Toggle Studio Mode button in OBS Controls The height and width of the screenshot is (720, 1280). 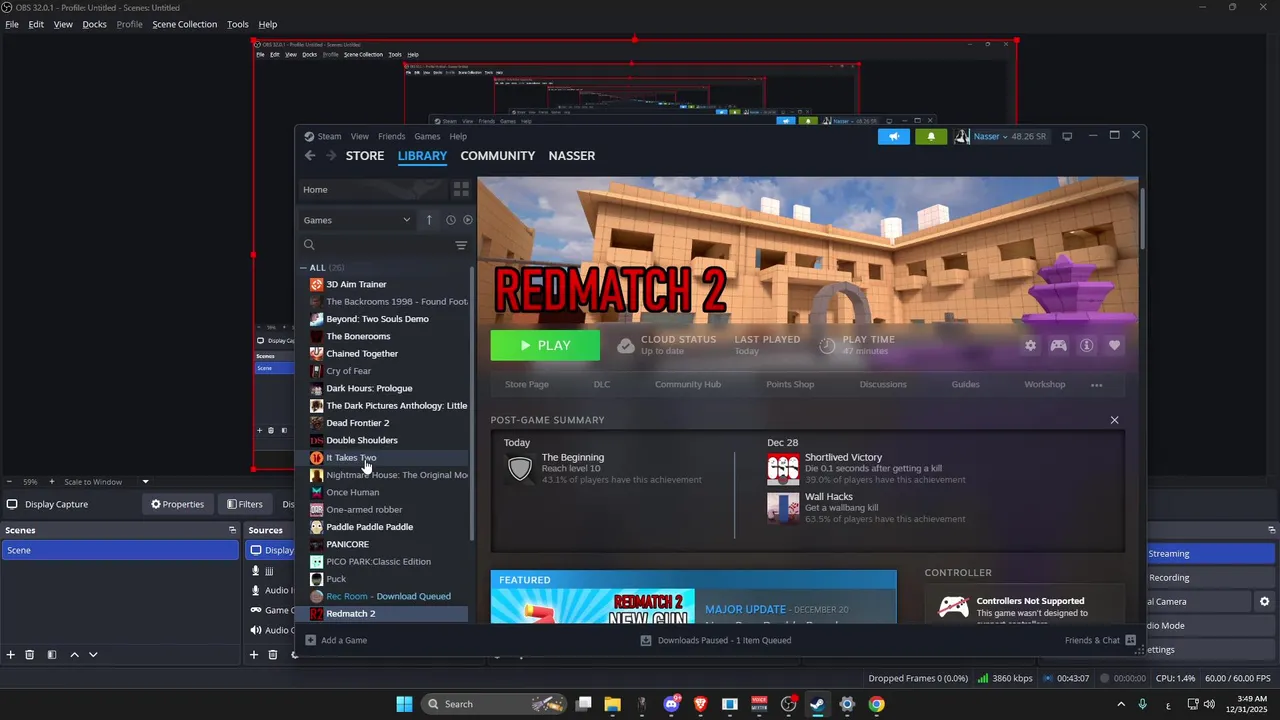1211,626
